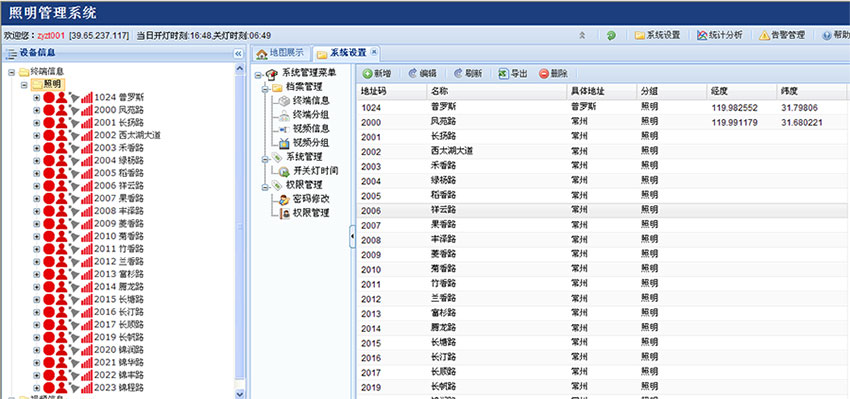Click red status circle of 2017 长顺路
The width and height of the screenshot is (850, 399).
[49, 325]
